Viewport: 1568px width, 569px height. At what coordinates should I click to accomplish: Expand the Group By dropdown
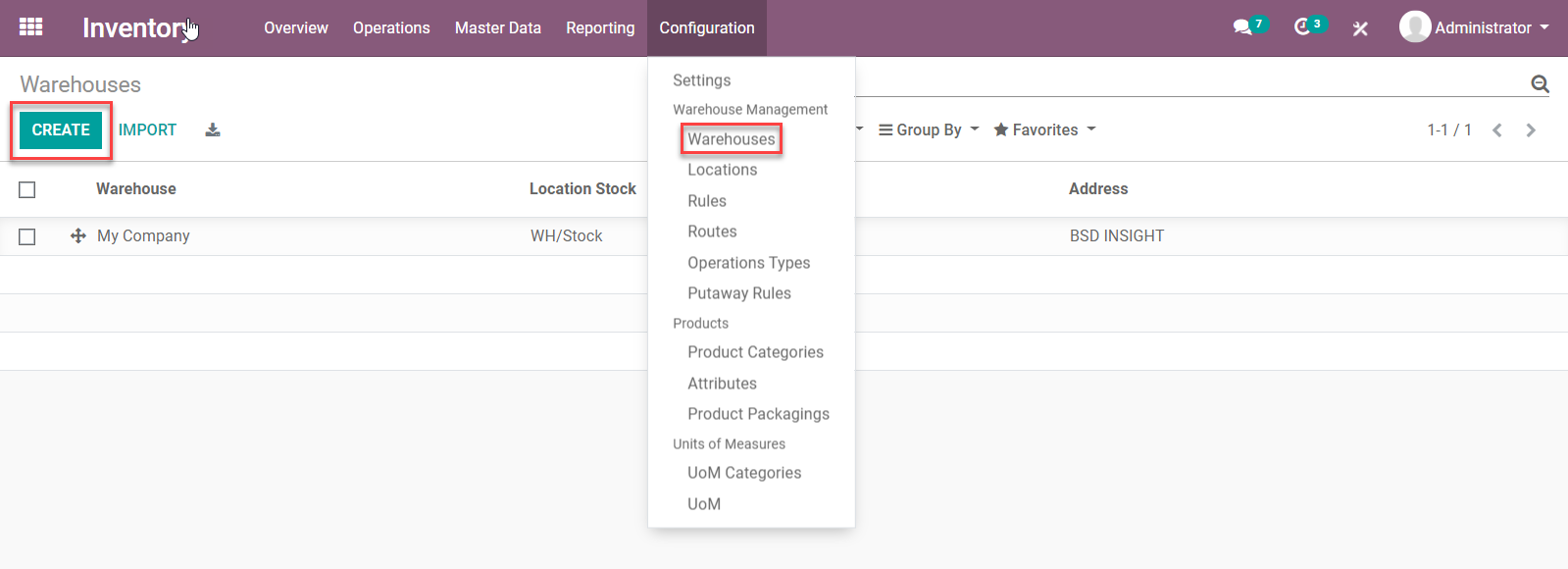[929, 130]
